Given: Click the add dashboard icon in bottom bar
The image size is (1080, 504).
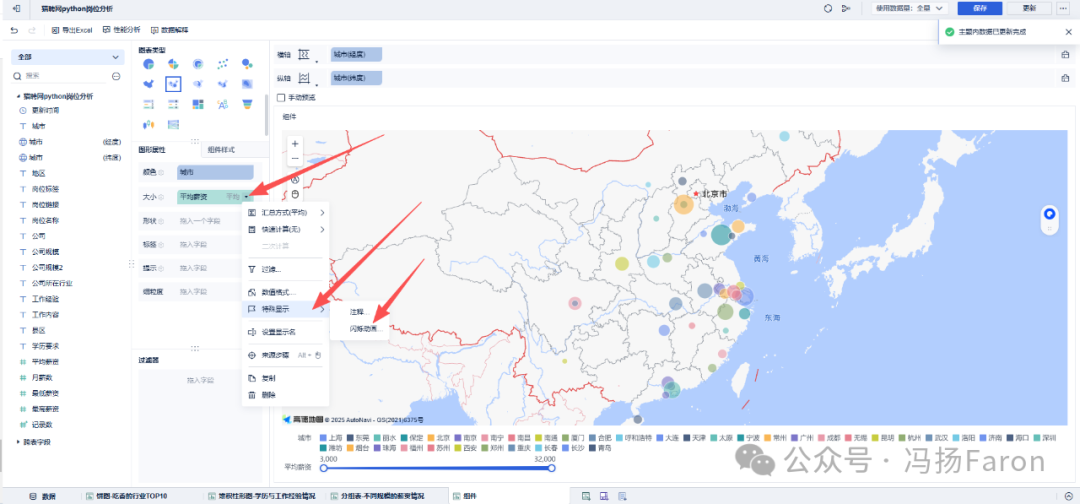Looking at the screenshot, I should pos(604,496).
